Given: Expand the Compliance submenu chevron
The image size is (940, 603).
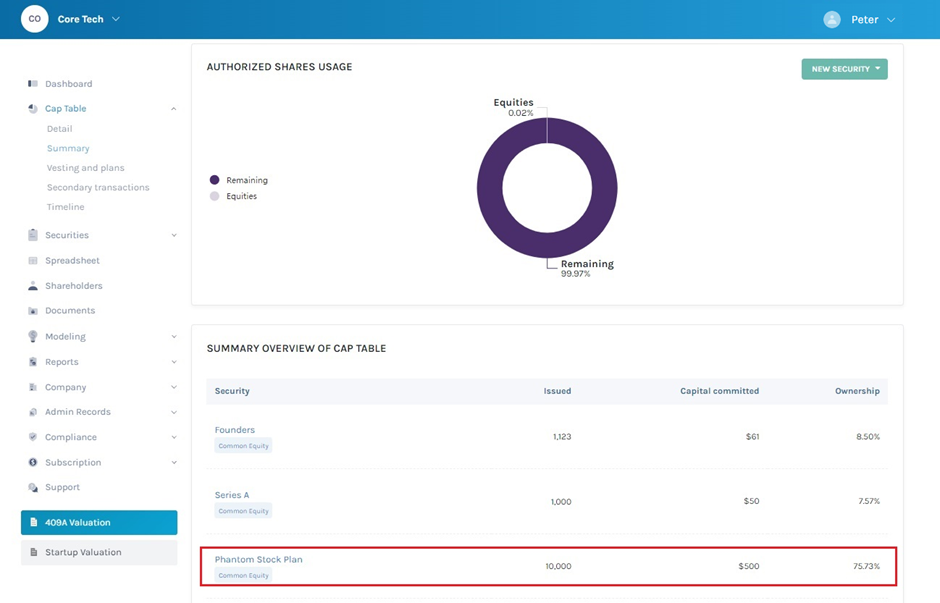Looking at the screenshot, I should [174, 437].
